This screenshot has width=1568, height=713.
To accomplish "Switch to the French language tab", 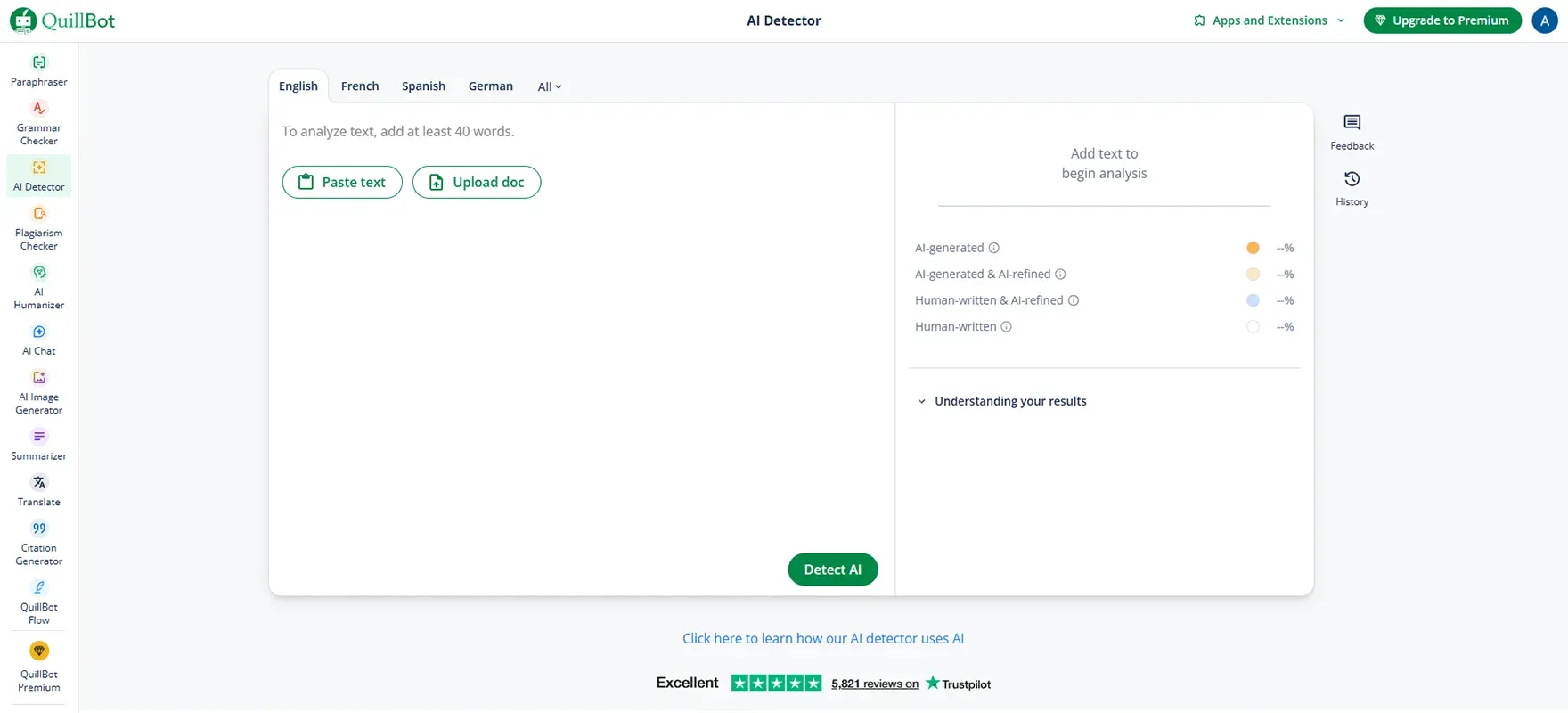I will 360,86.
